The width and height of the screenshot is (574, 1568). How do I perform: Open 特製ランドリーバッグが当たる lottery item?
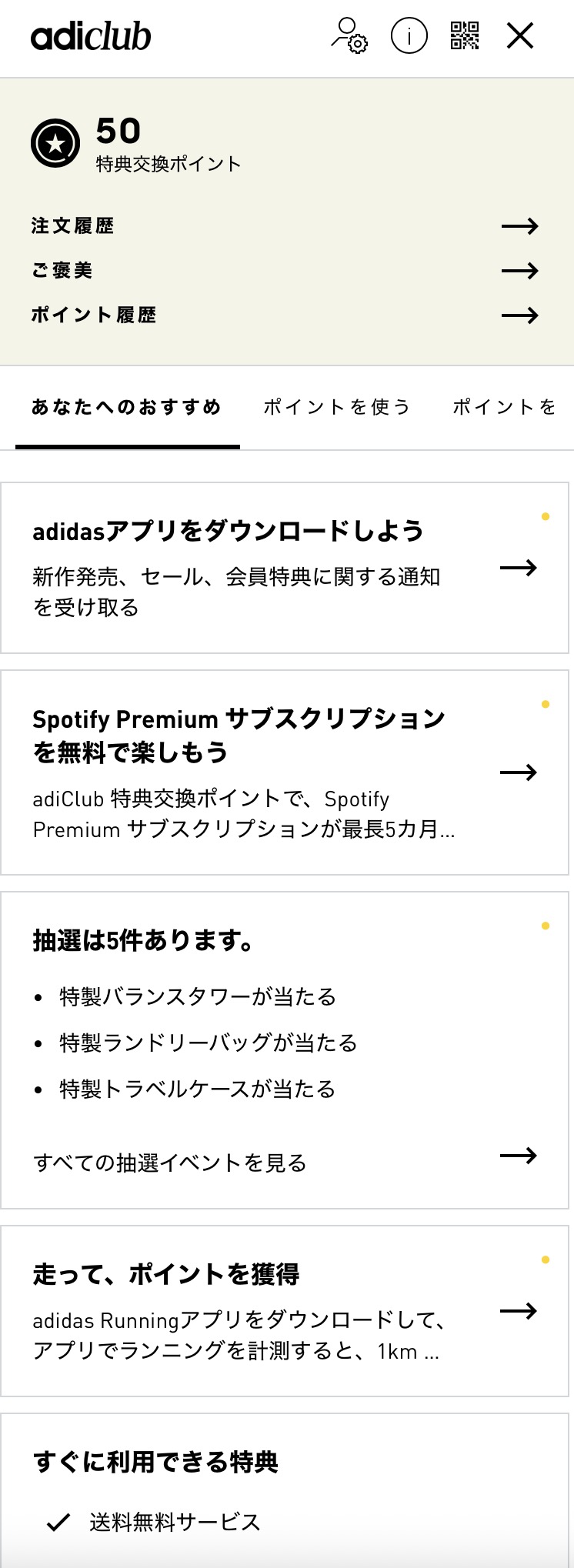click(x=209, y=1043)
